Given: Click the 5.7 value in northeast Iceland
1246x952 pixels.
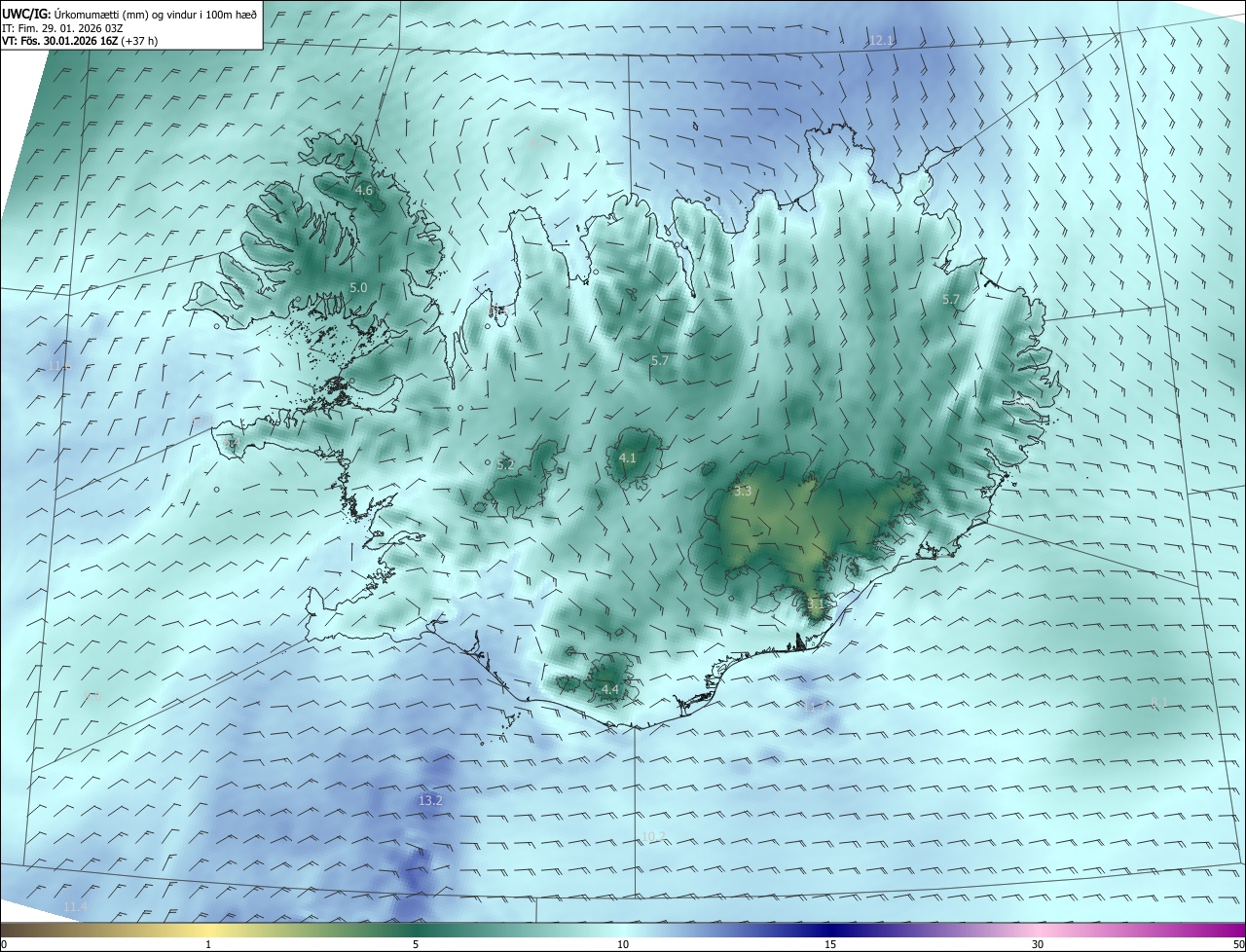Looking at the screenshot, I should click(x=951, y=300).
